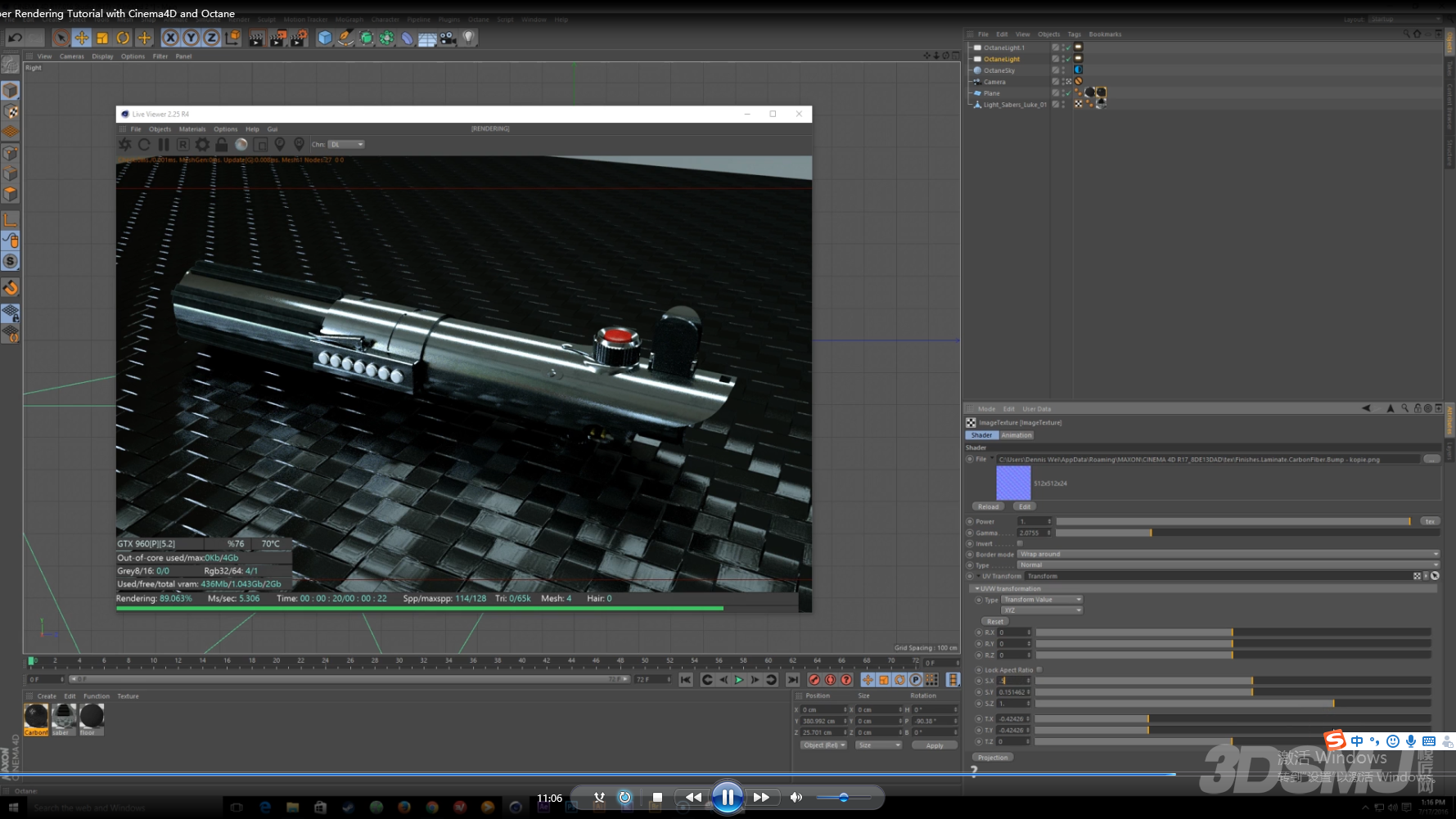Click the blue texture preview thumbnail
This screenshot has width=1456, height=819.
point(1013,483)
